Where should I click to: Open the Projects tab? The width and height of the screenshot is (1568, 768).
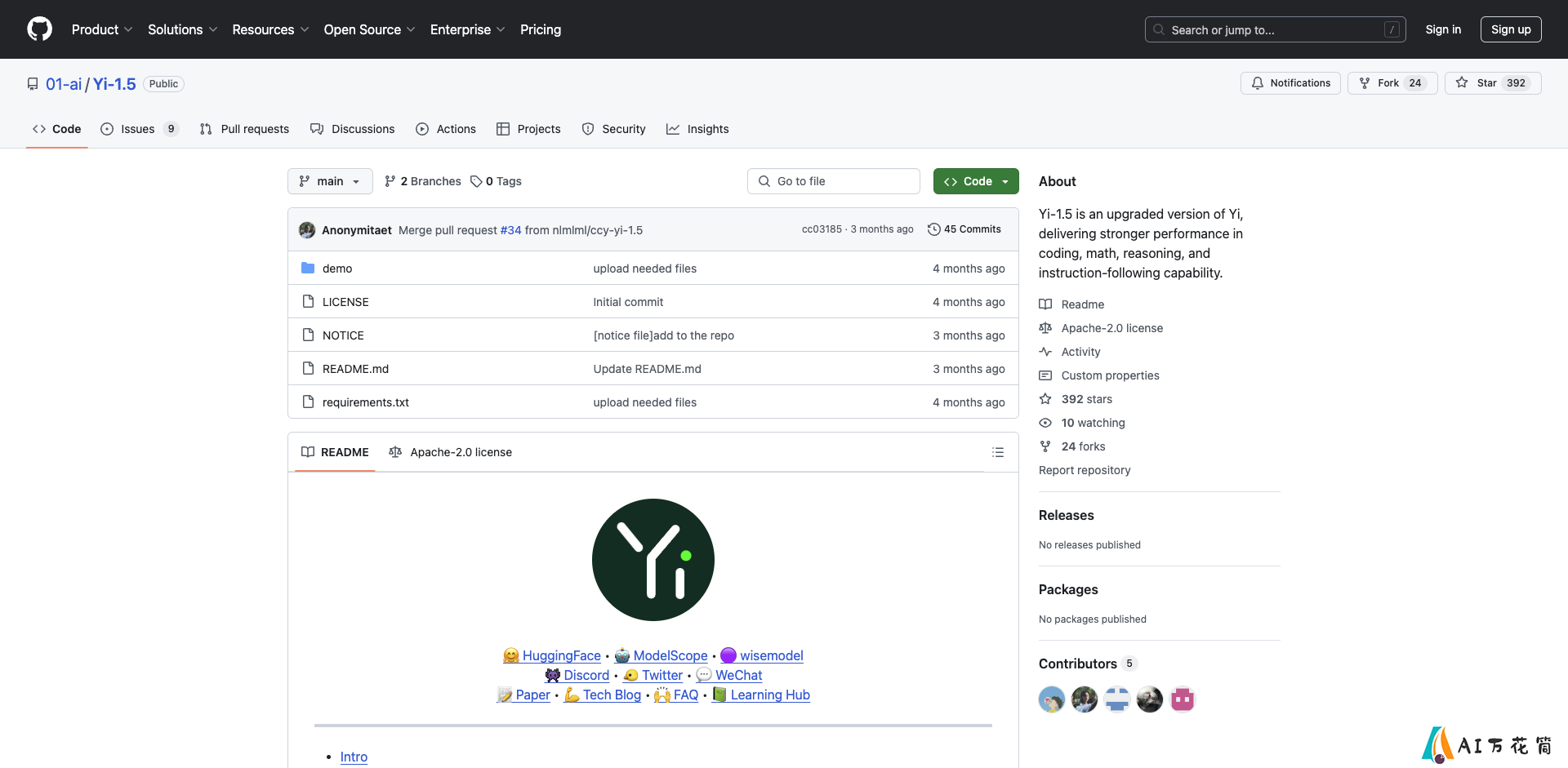(528, 129)
